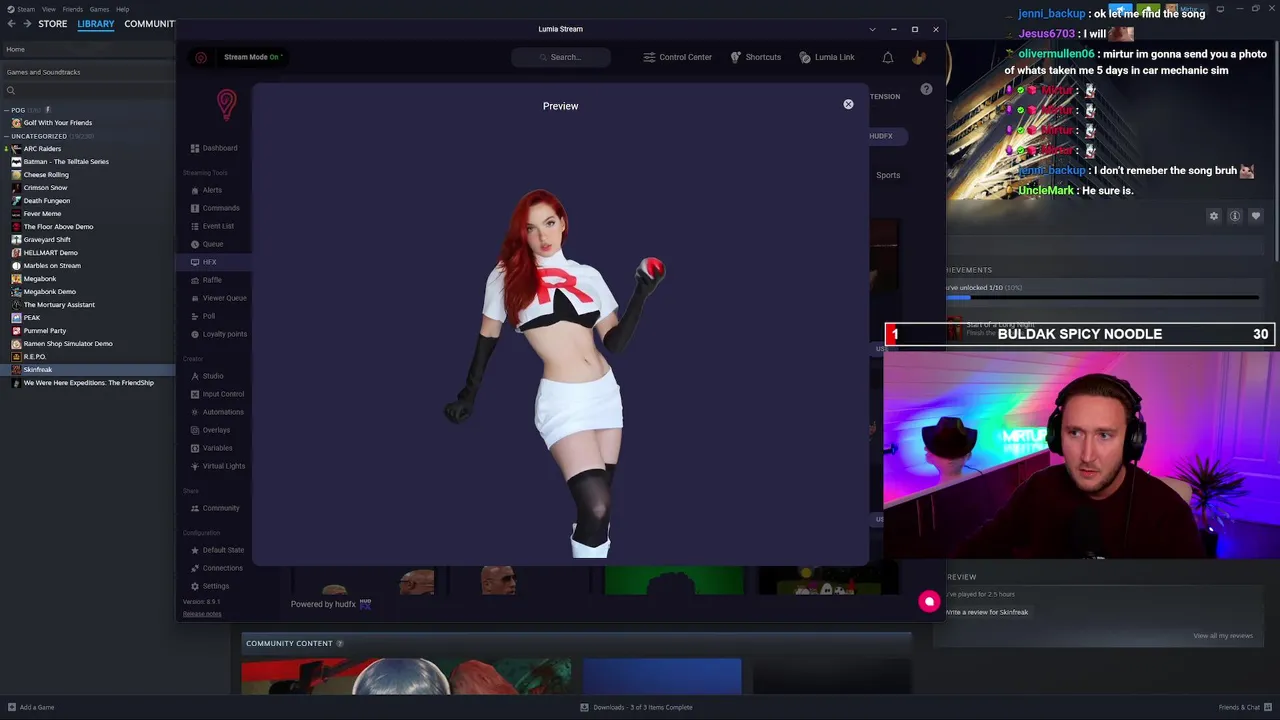The height and width of the screenshot is (720, 1280).
Task: Open Lumia Link from the top bar
Action: click(x=826, y=57)
